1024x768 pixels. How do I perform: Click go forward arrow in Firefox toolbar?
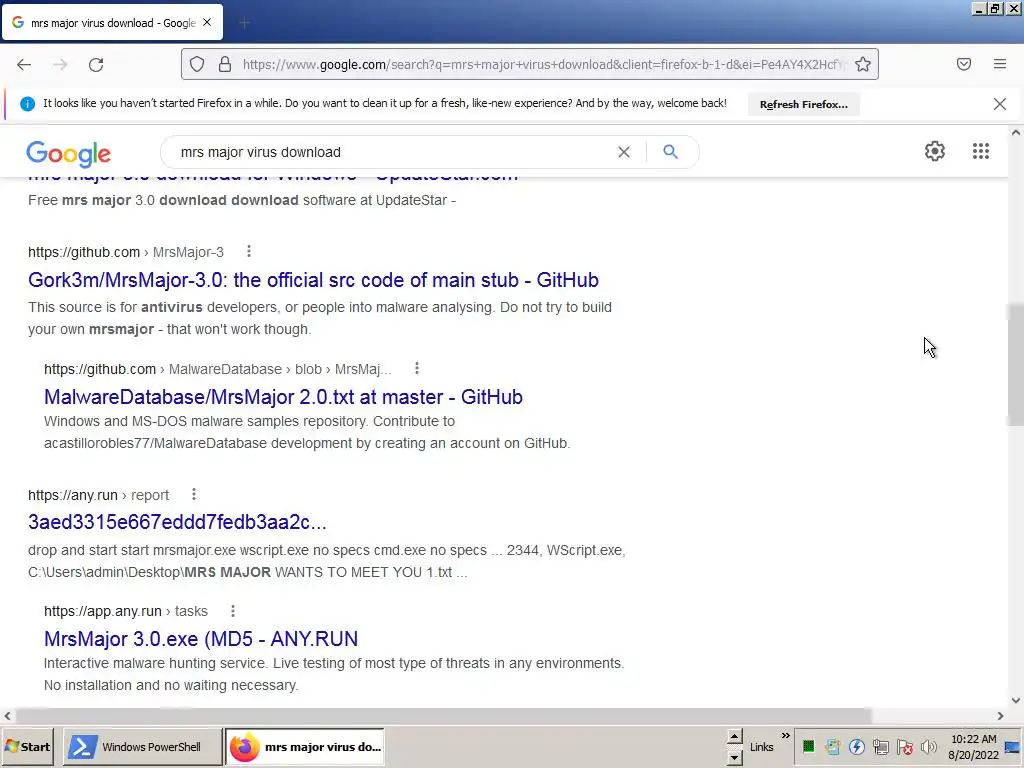[60, 64]
